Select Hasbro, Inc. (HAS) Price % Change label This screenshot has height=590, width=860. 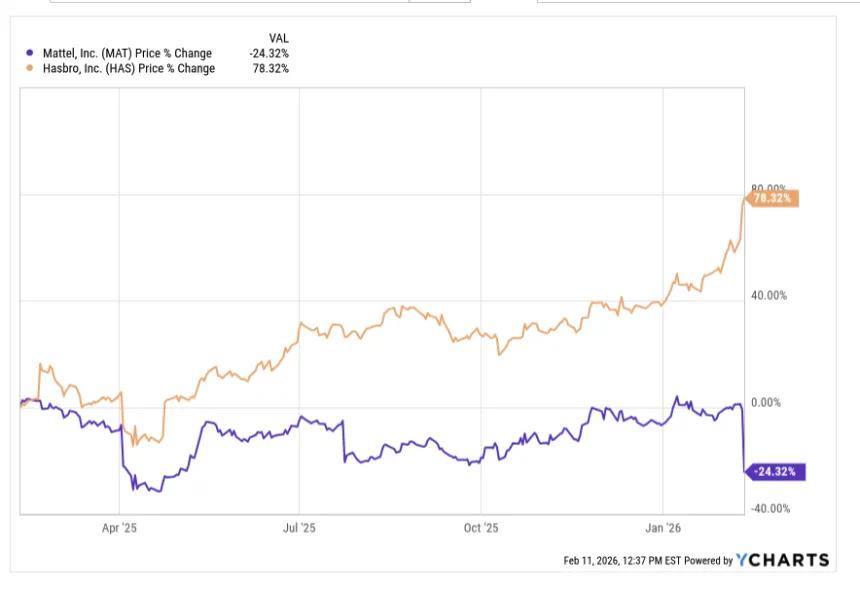[x=129, y=68]
